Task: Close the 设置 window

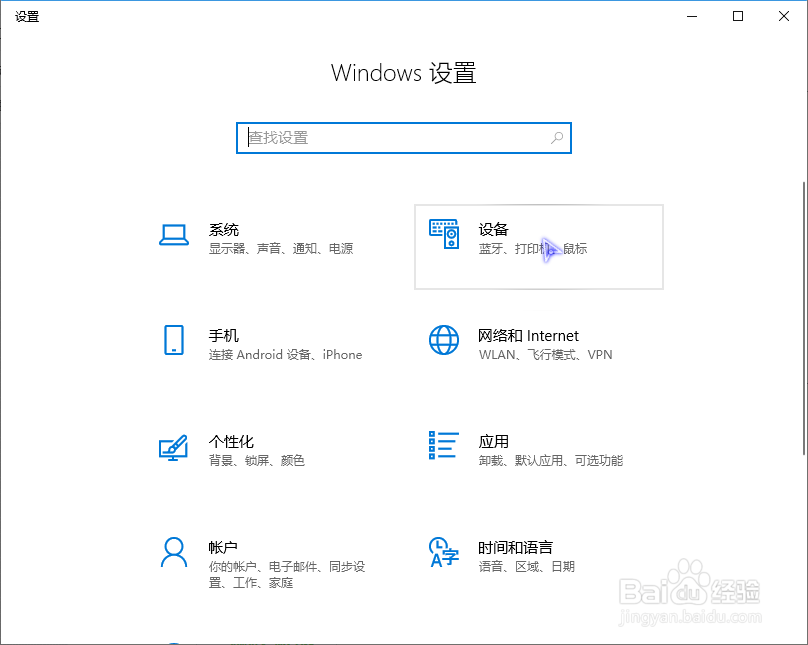Action: [784, 16]
